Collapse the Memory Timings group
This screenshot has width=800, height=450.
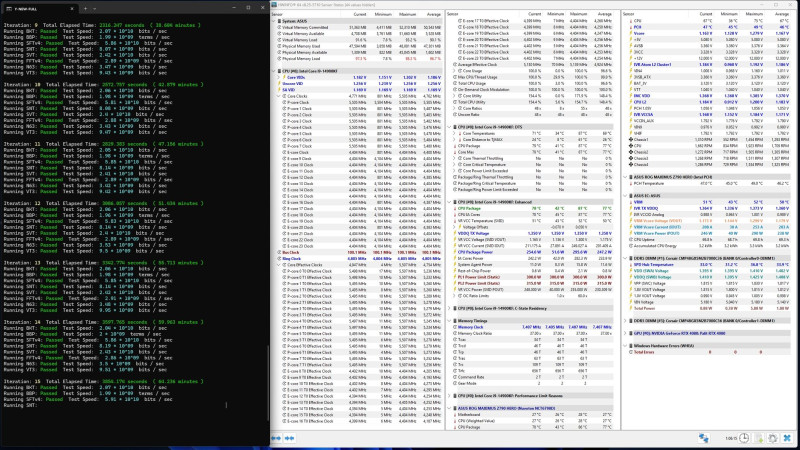point(449,321)
